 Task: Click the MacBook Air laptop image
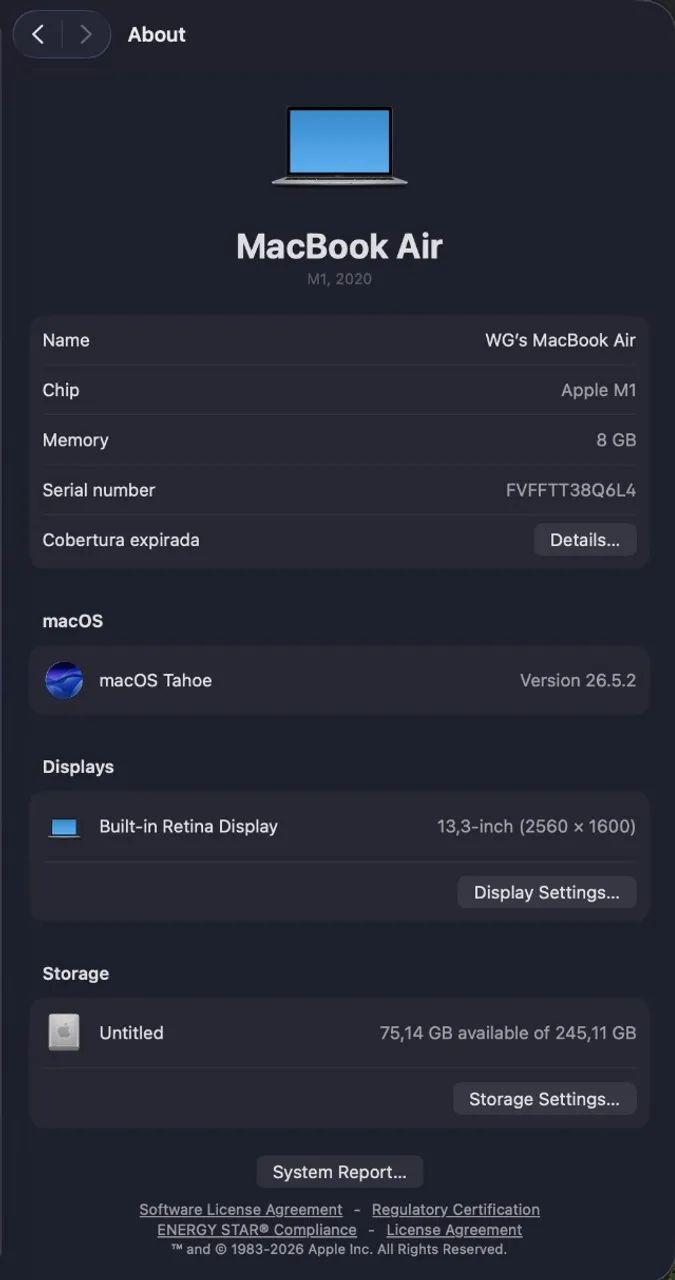pos(339,146)
